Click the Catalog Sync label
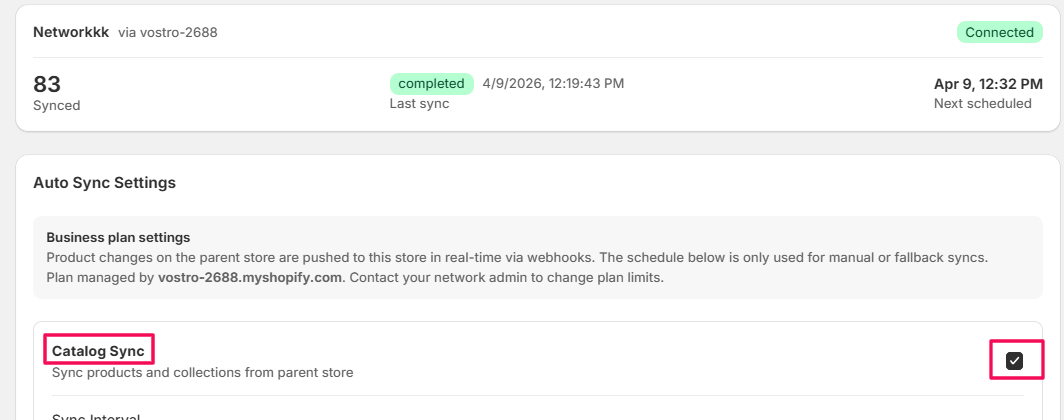The image size is (1064, 420). 98,351
